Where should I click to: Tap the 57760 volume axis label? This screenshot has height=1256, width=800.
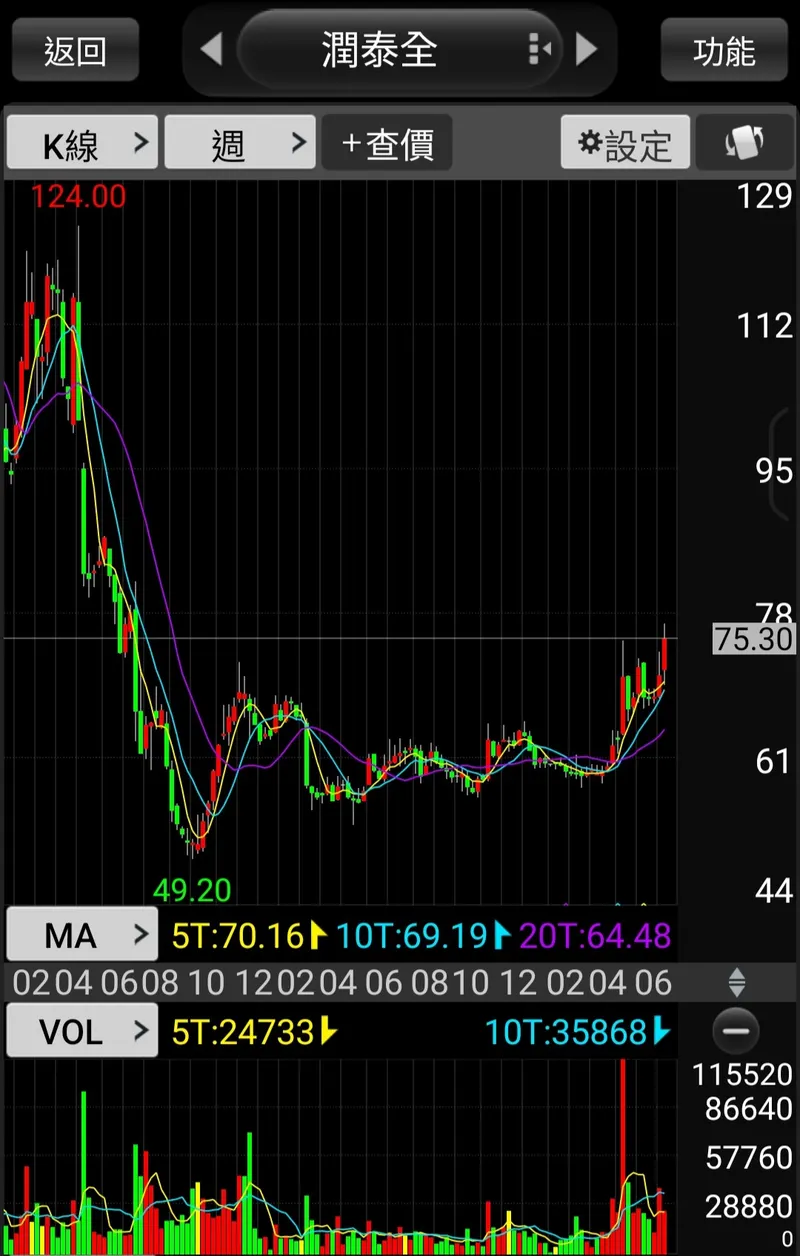point(750,1158)
